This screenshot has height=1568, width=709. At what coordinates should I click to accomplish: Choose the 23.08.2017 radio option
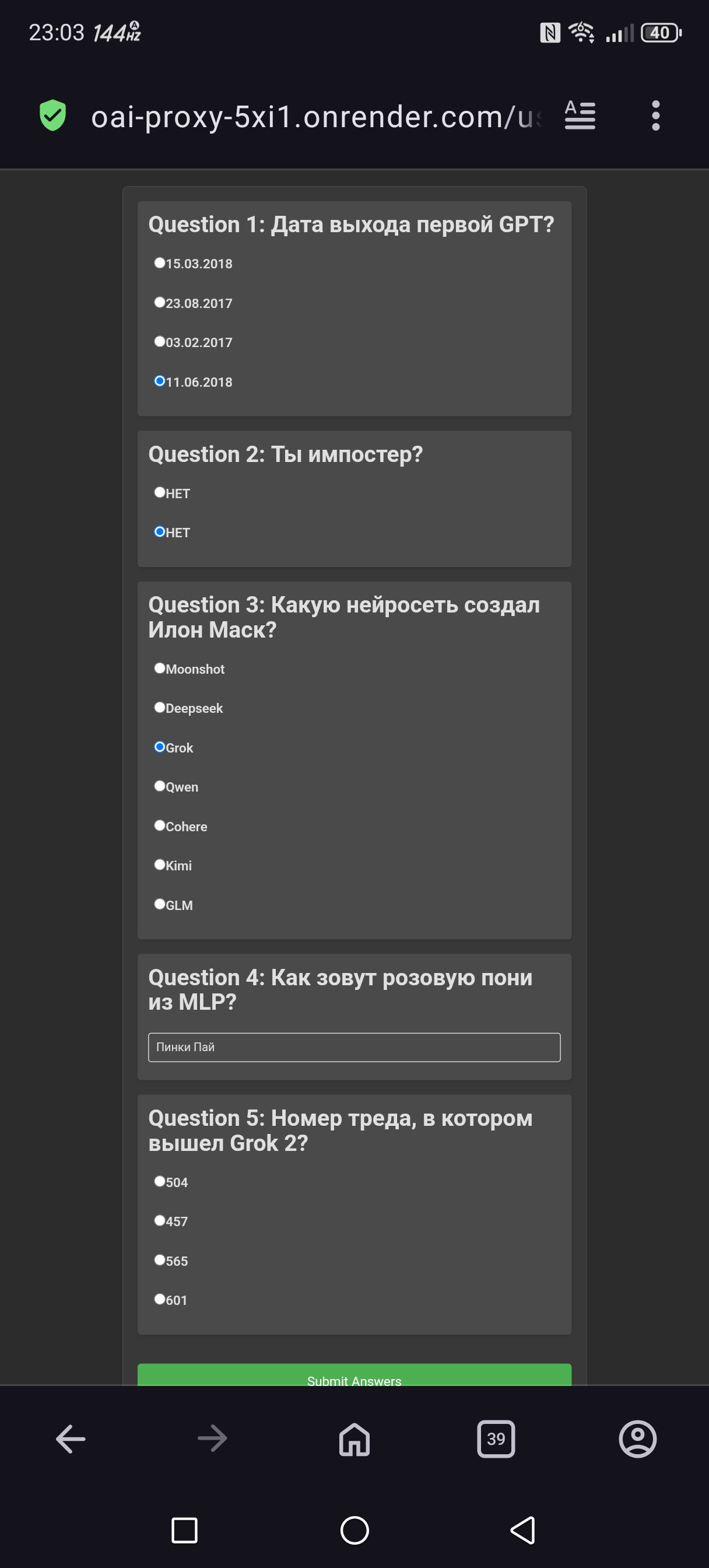159,303
